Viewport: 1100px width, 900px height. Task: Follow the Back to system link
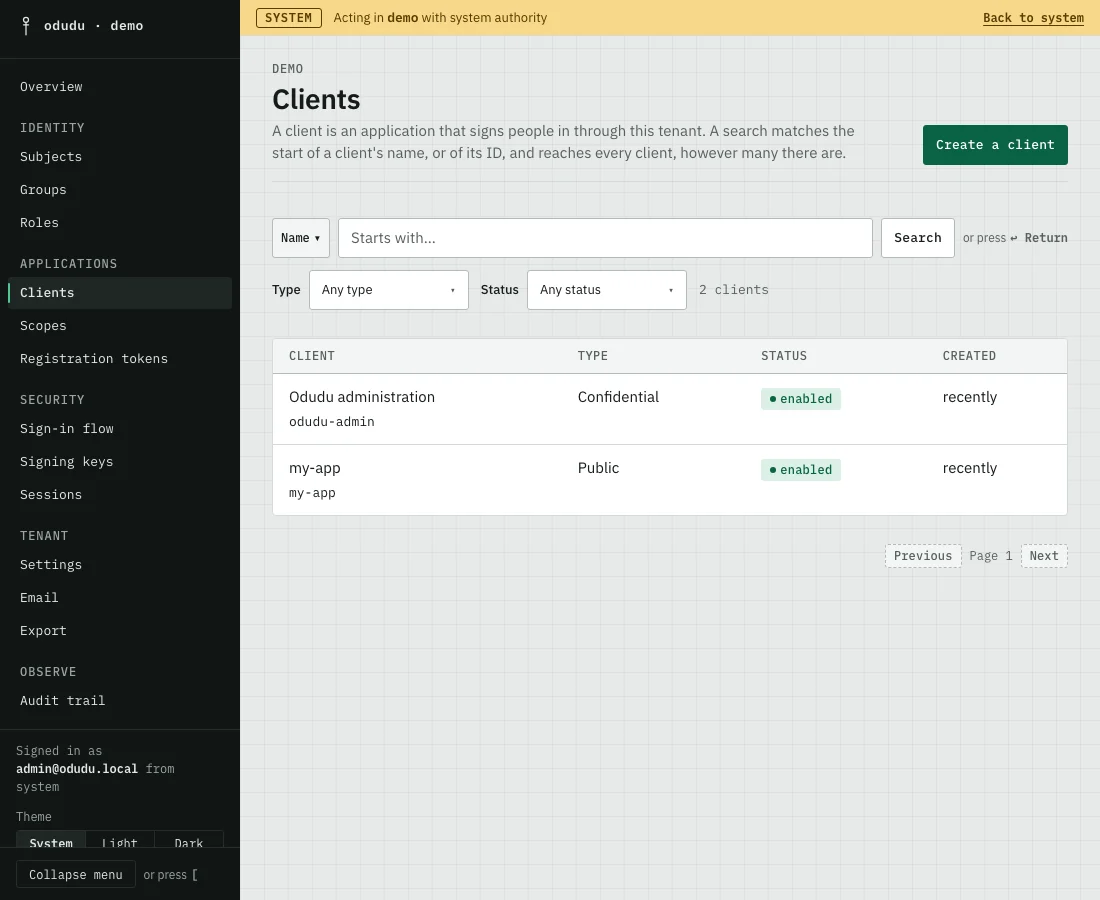click(x=1033, y=18)
